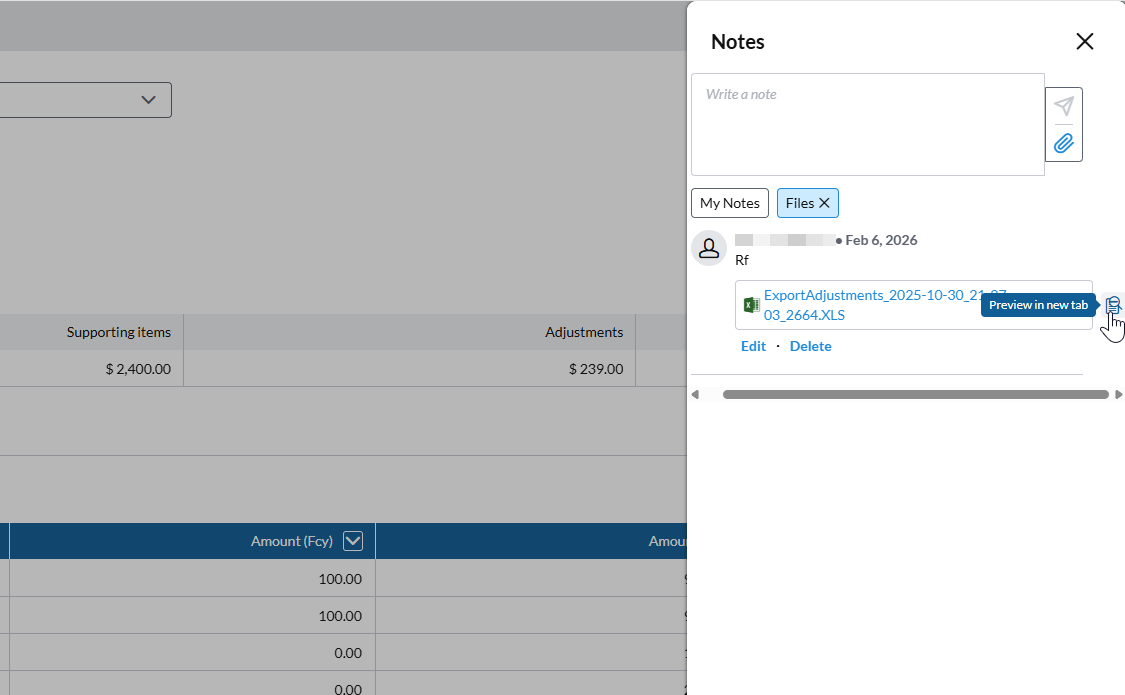Click the Delete link under the note

[x=810, y=346]
